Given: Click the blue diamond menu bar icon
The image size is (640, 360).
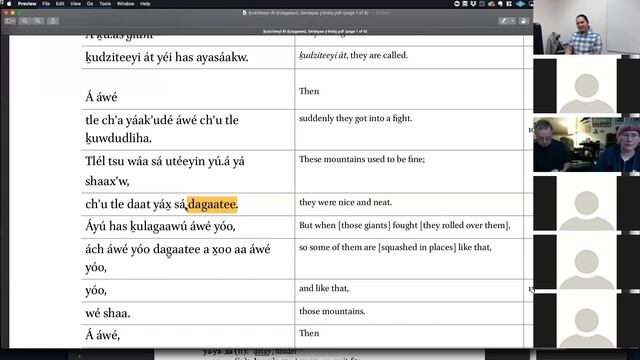Looking at the screenshot, I should tap(520, 4).
